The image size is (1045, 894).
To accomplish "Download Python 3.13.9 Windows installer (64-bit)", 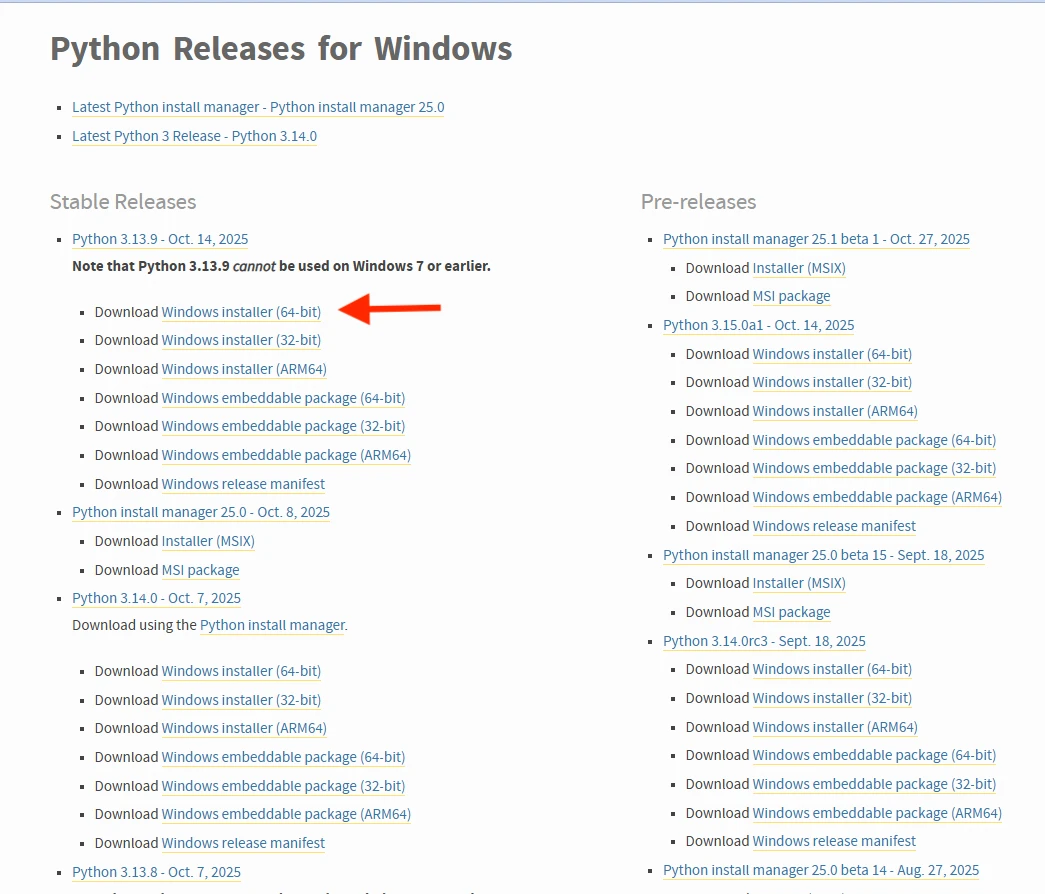I will coord(241,312).
